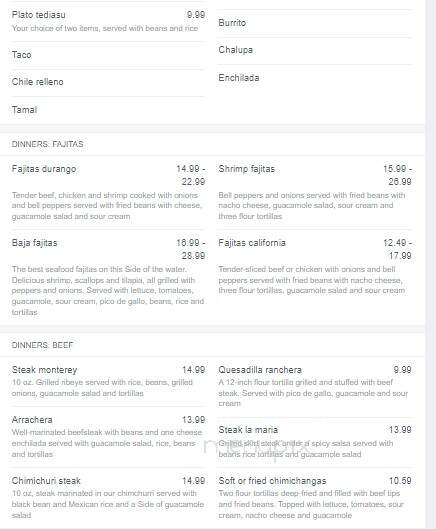Click the vertical scrollbar on right edge

coord(431,264)
